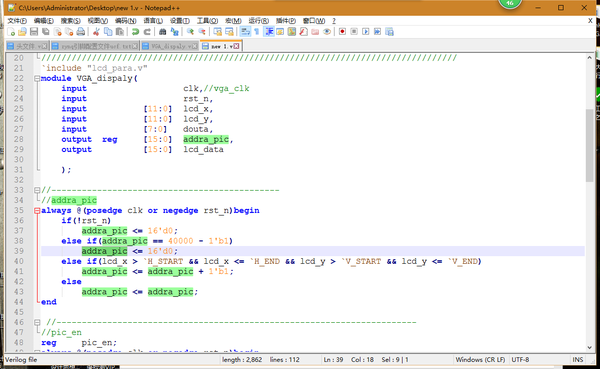This screenshot has height=369, width=600.
Task: Collapse the comment fold at line 33
Action: [x=37, y=190]
